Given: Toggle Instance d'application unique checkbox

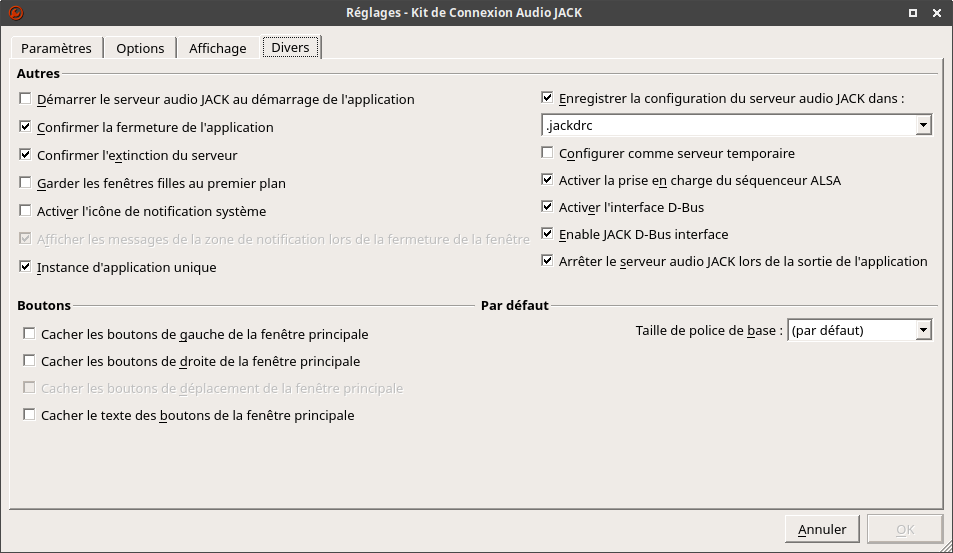Looking at the screenshot, I should click(26, 267).
